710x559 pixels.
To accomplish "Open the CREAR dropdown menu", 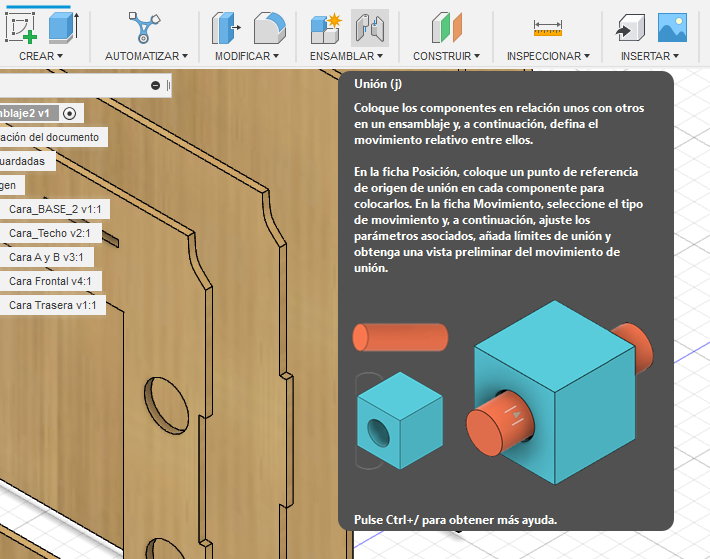I will click(x=41, y=56).
